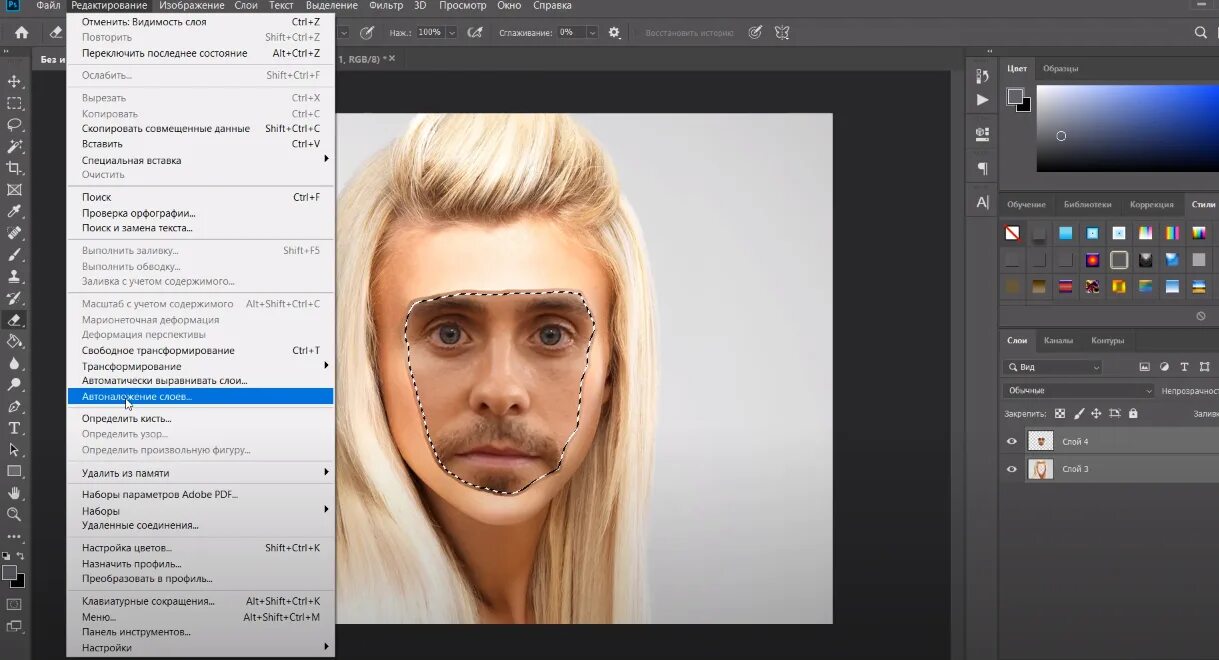Select the Dodge tool

point(14,385)
